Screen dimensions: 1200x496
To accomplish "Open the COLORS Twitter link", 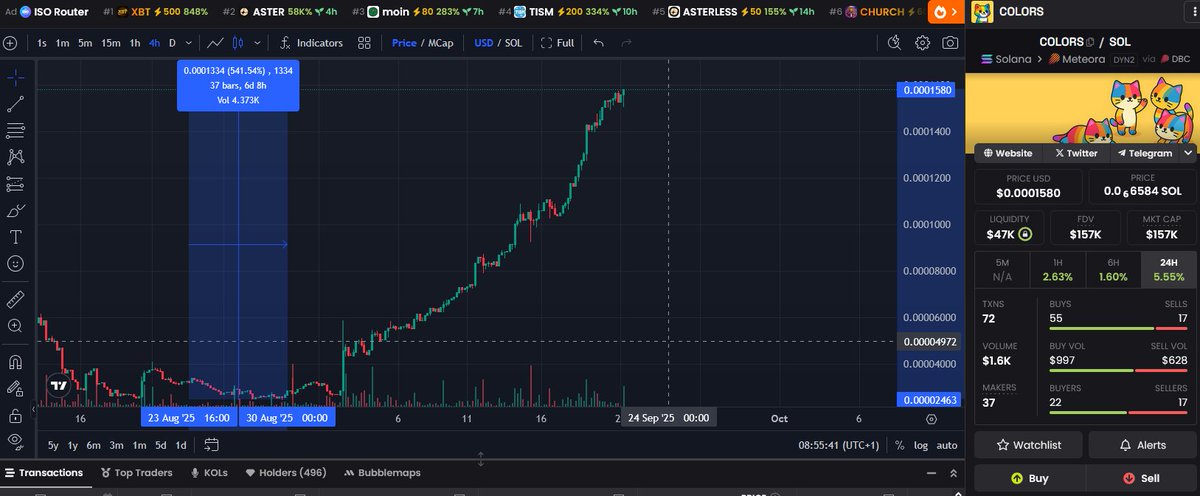I will click(1076, 153).
